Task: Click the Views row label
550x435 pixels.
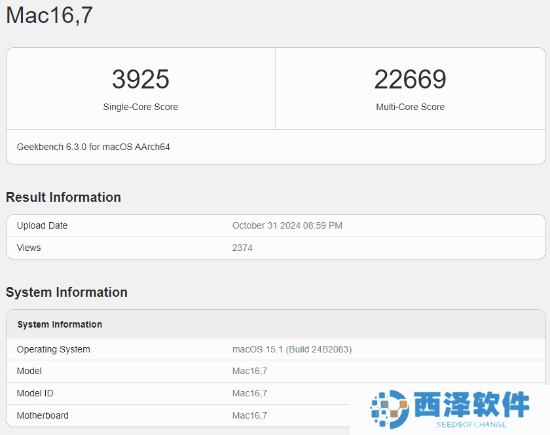Action: tap(29, 248)
